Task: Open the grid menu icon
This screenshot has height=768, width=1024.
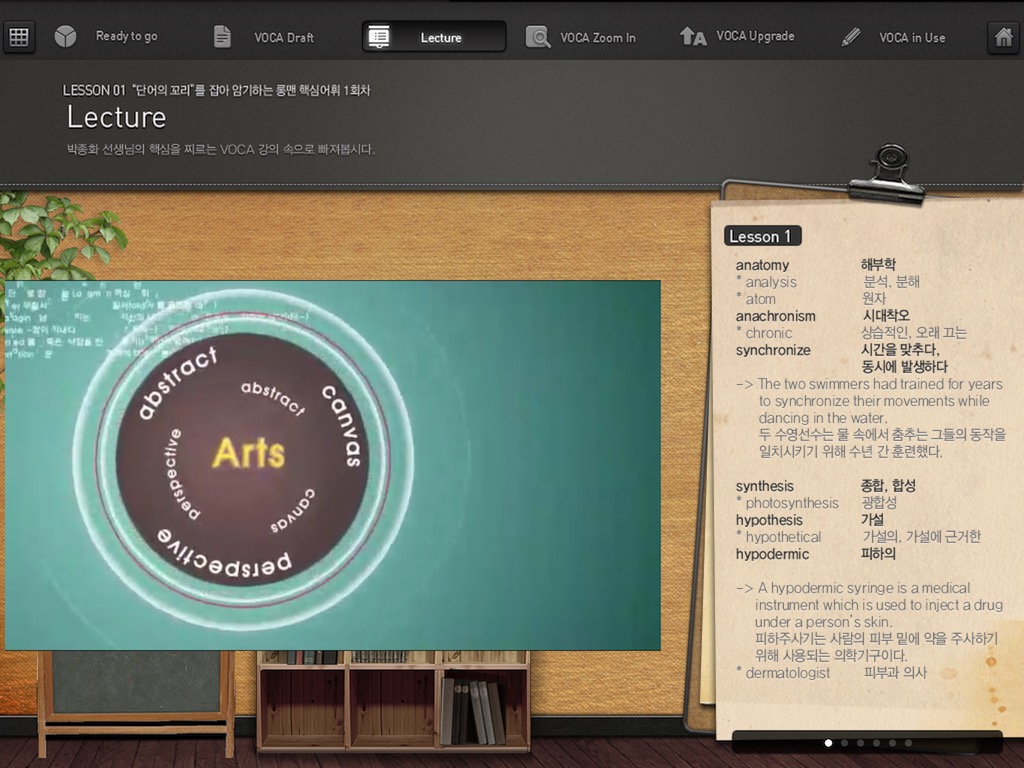Action: click(19, 37)
